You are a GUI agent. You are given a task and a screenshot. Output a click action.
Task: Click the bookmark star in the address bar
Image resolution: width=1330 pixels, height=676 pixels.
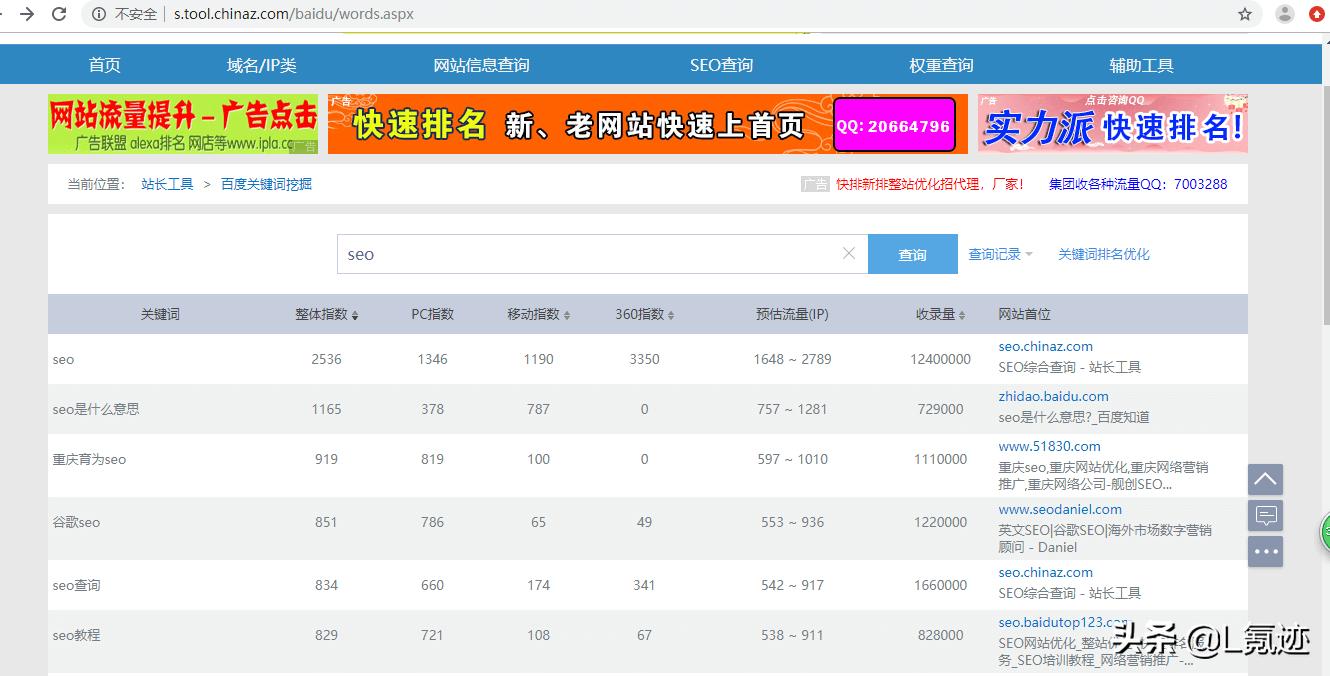(1245, 15)
